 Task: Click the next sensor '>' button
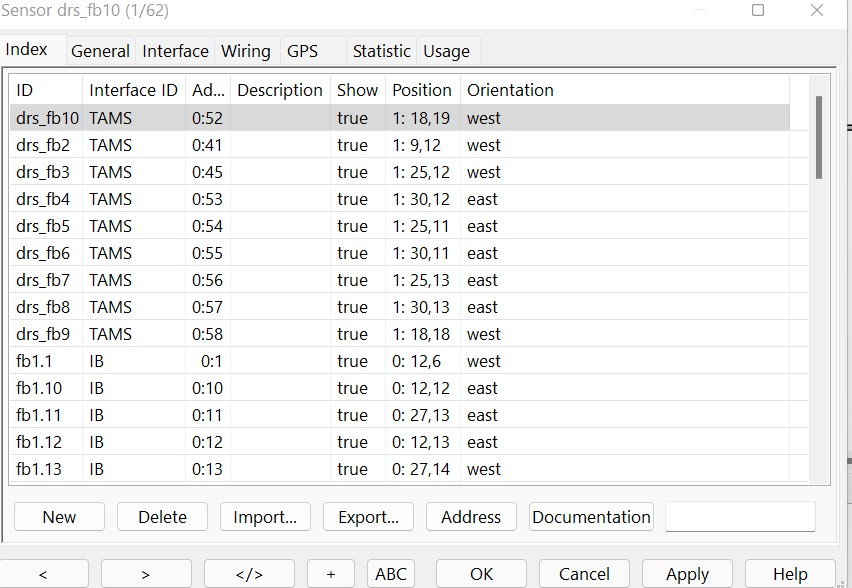146,573
